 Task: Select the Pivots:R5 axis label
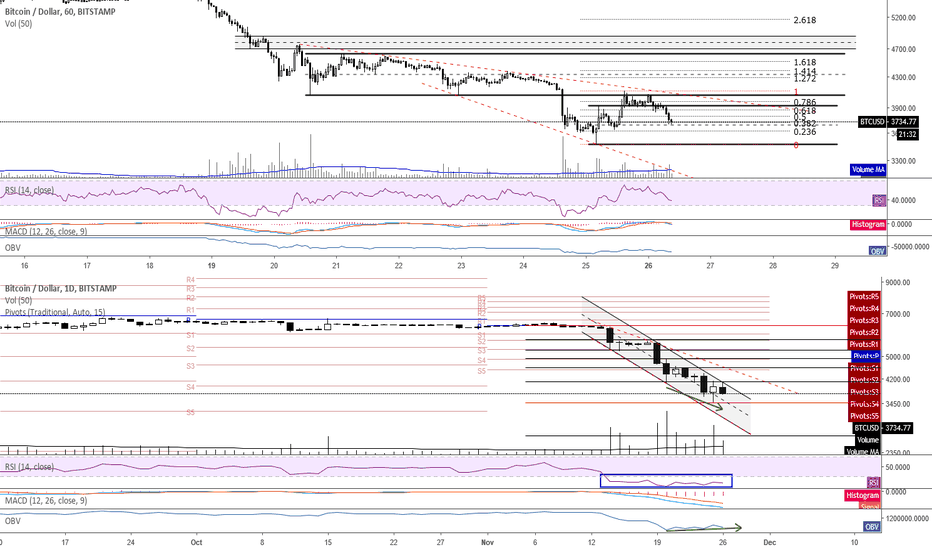point(864,296)
